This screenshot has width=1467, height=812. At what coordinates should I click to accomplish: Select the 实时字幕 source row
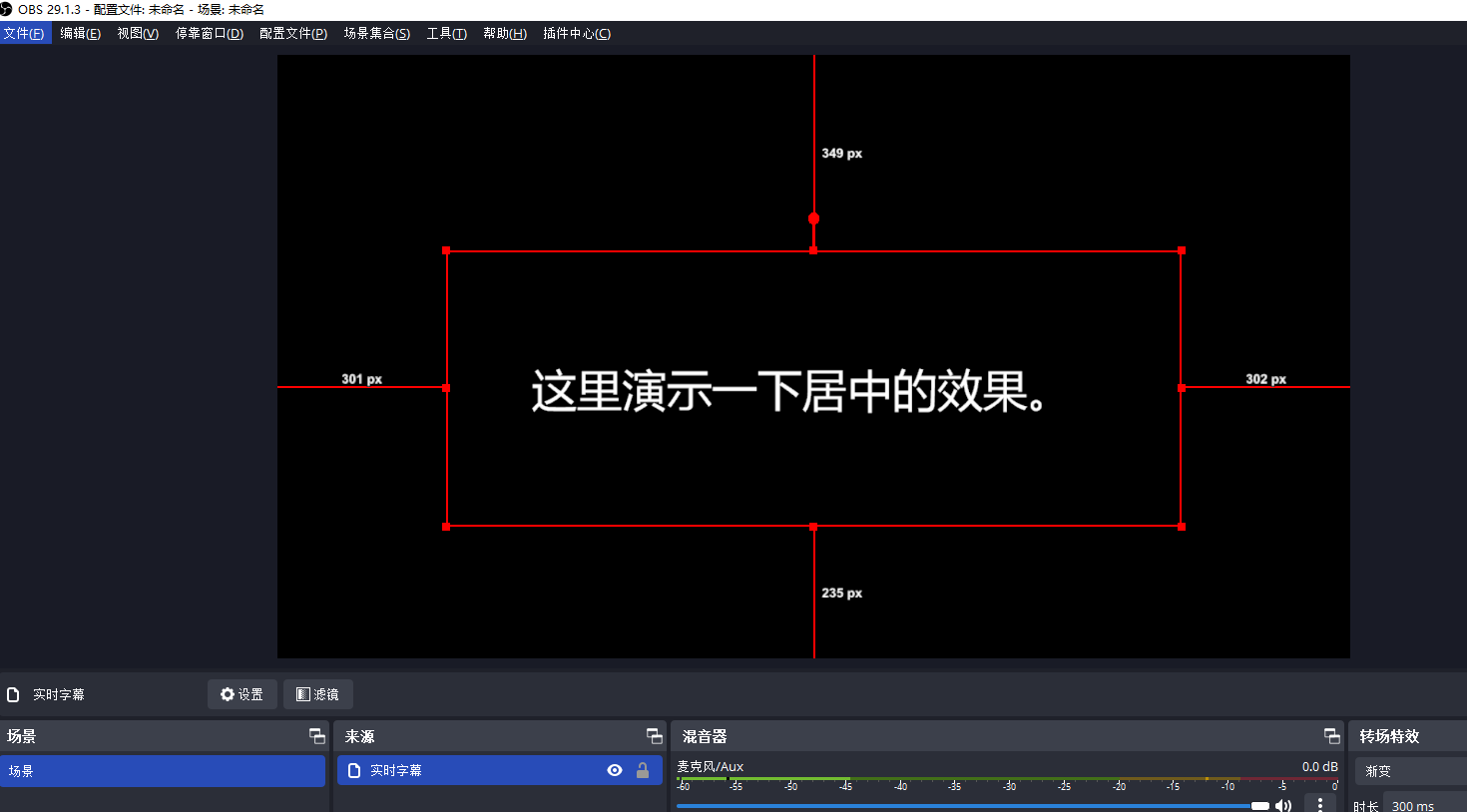point(500,770)
